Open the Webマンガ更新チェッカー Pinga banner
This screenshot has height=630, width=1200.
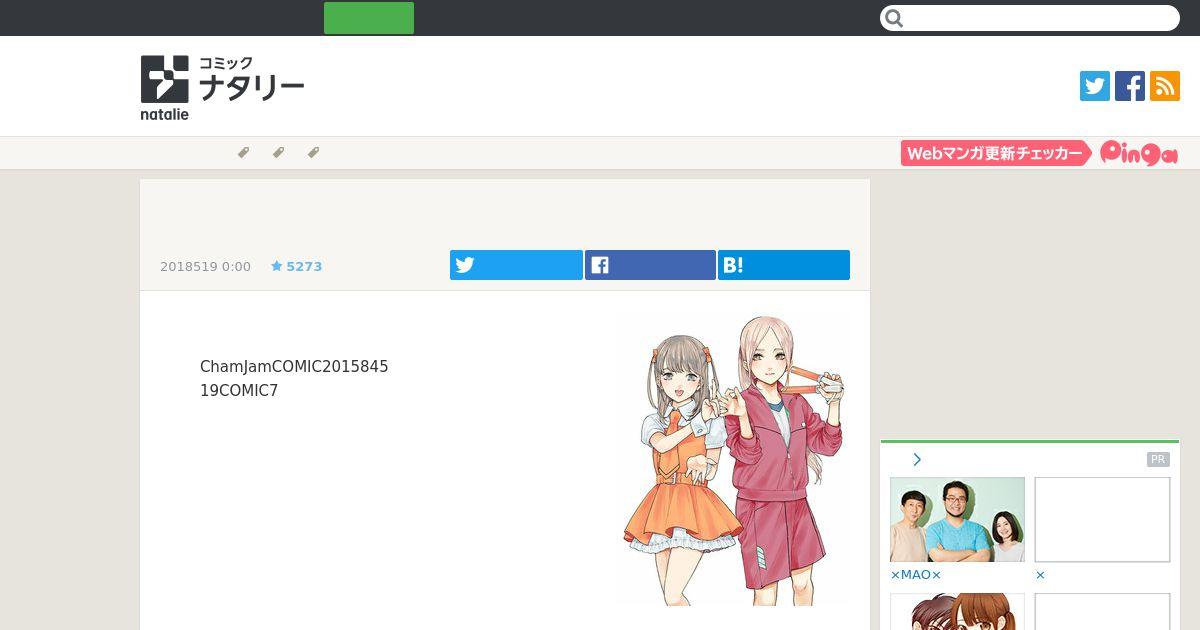1040,153
